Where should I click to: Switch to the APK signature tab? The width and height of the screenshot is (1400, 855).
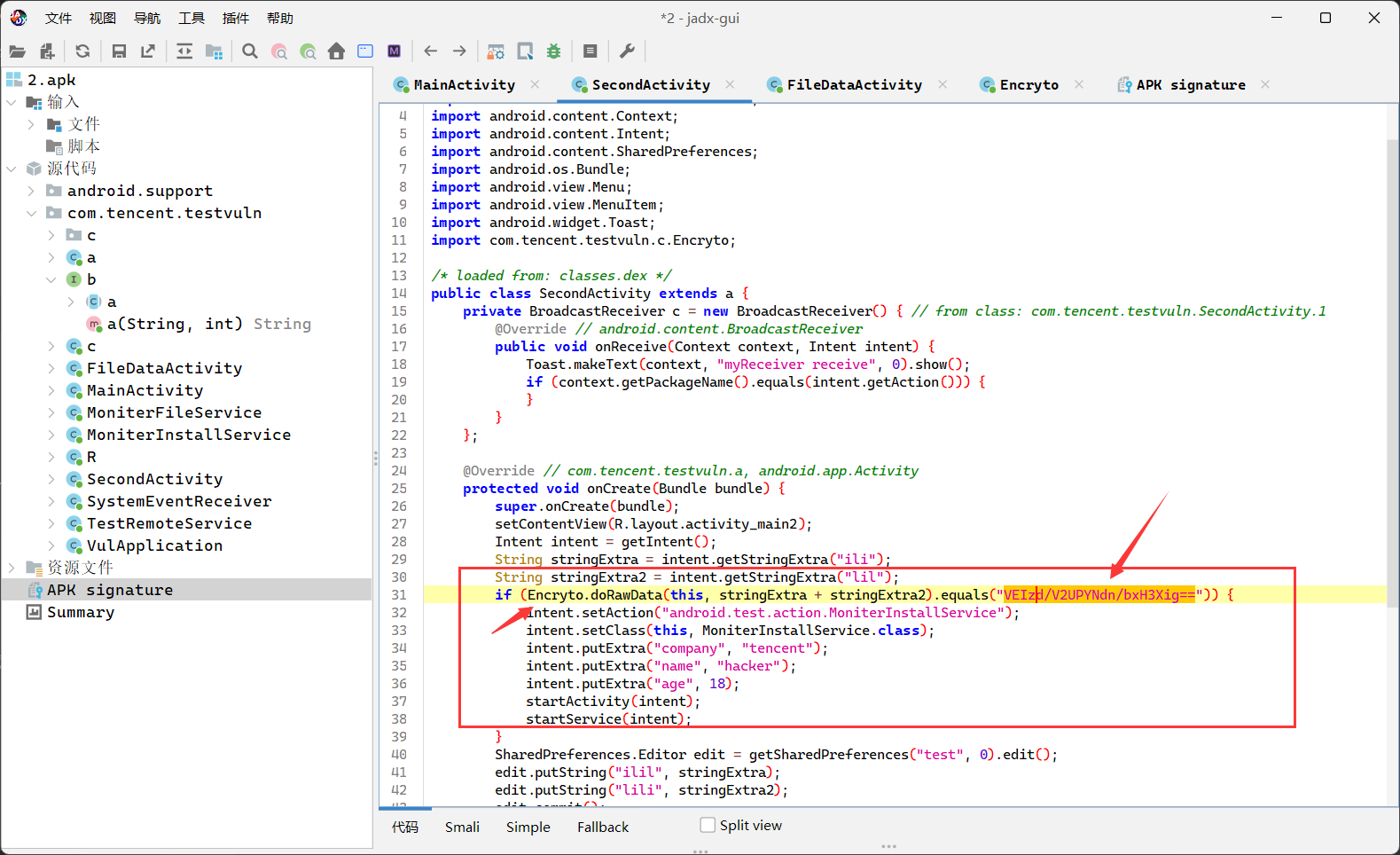pyautogui.click(x=1181, y=84)
